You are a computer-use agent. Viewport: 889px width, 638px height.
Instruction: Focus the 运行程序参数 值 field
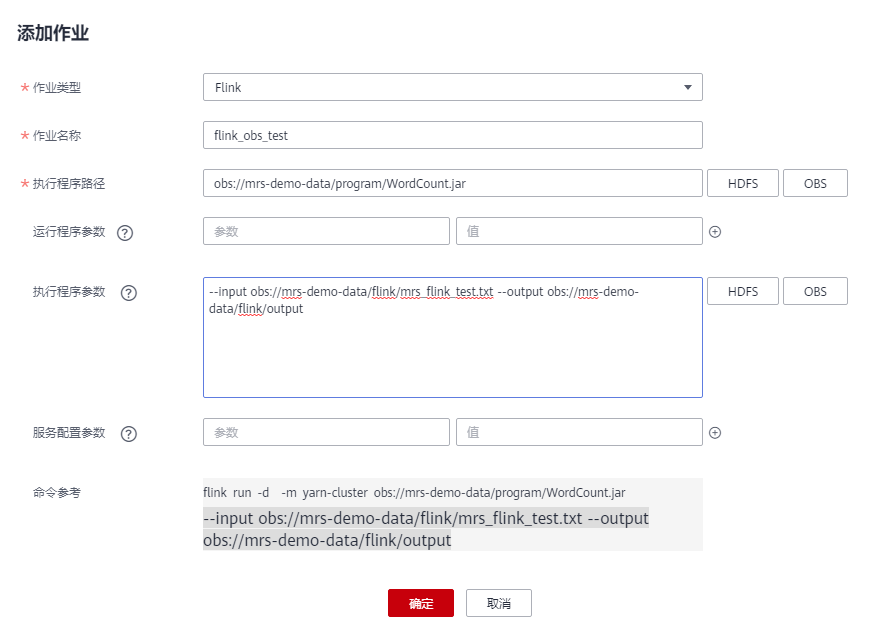tap(579, 231)
